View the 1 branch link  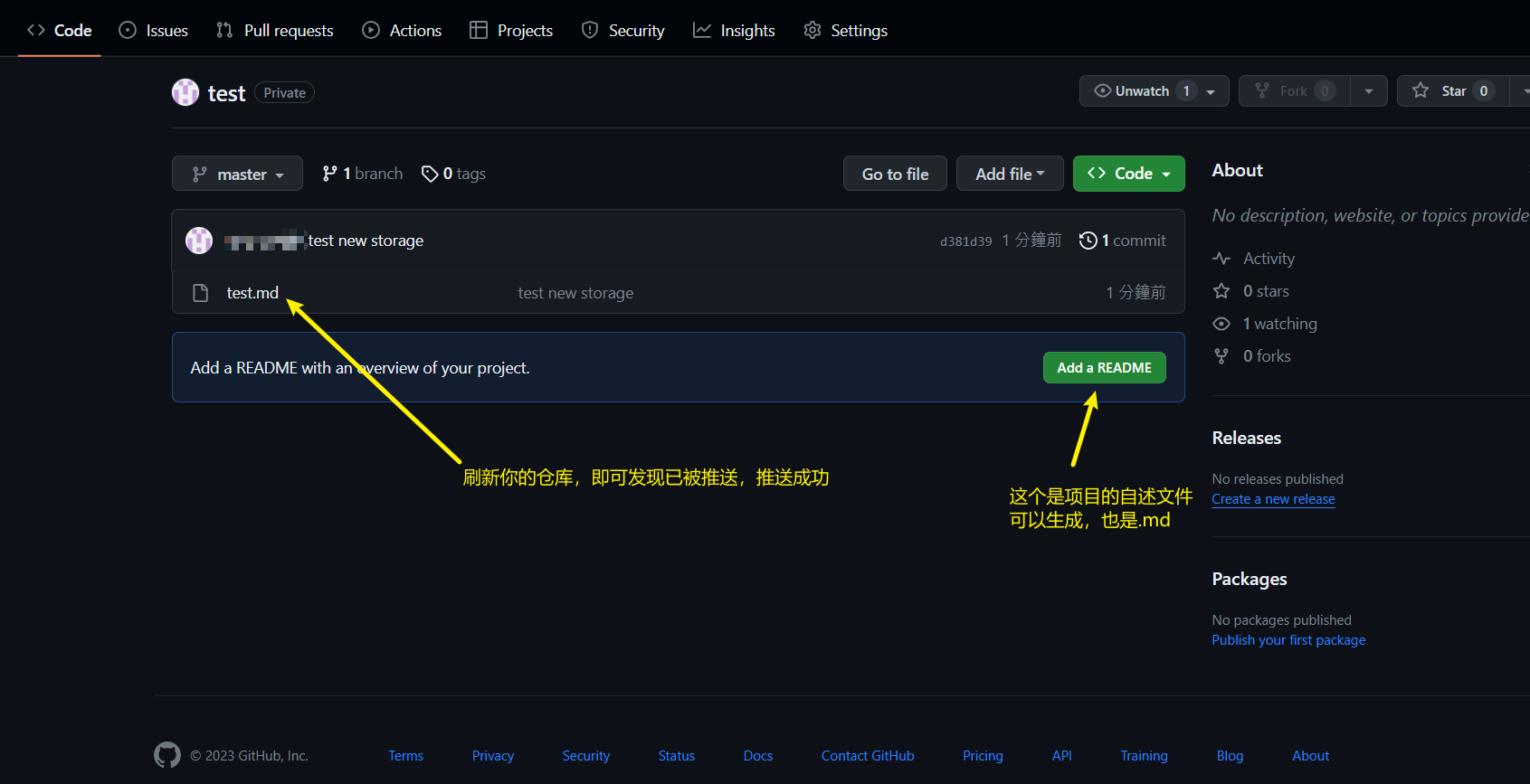363,174
